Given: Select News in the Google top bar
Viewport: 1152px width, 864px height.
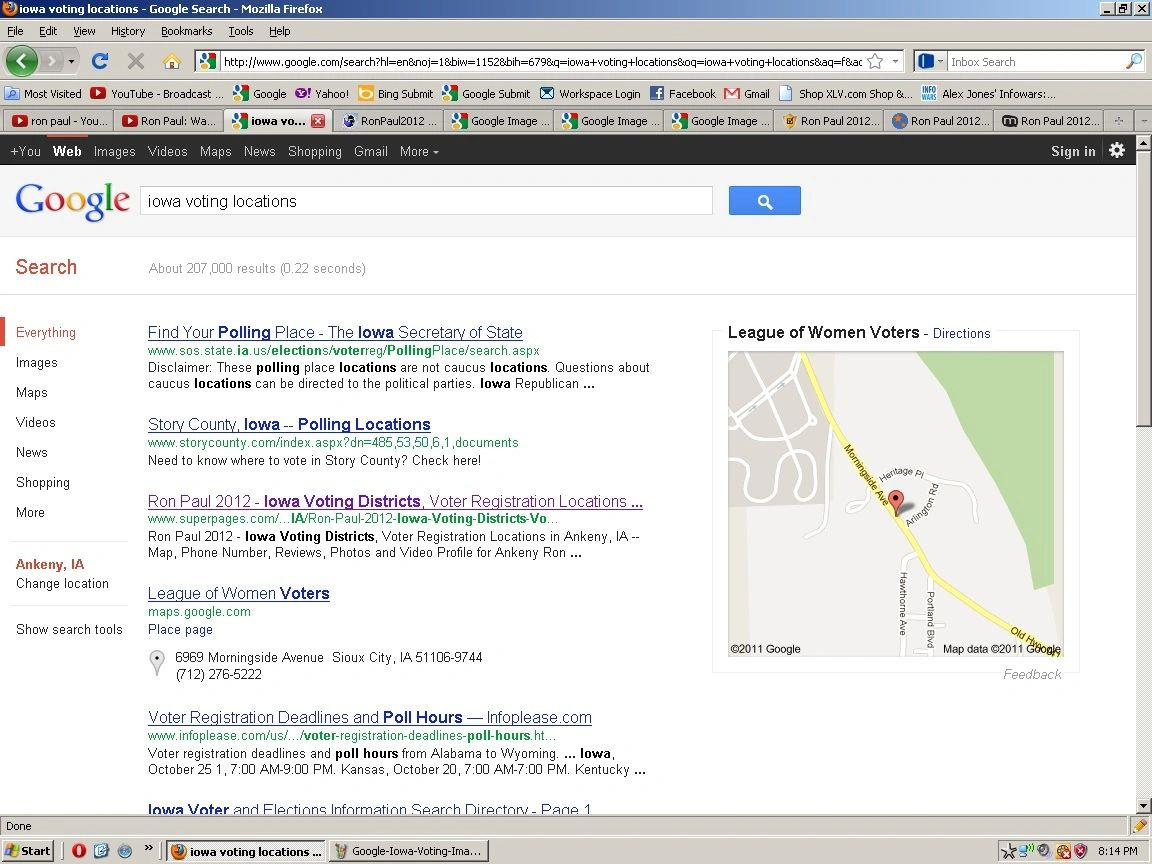Looking at the screenshot, I should (259, 151).
